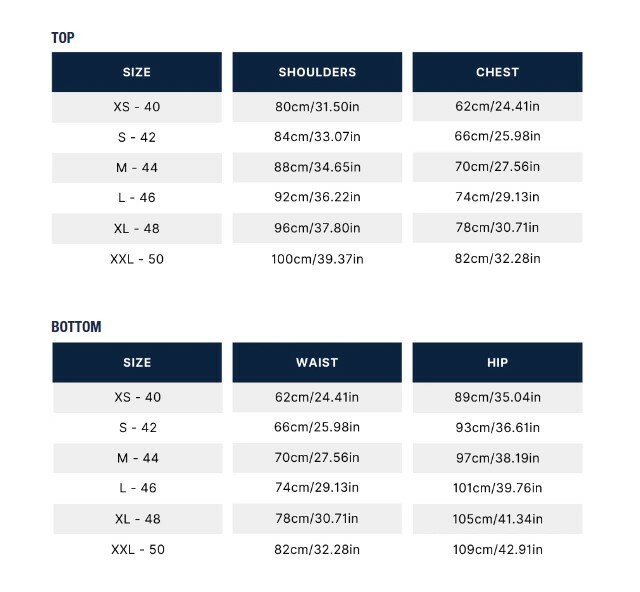Click the SIZE header in the Top table
Screen dimensions: 640x592
pyautogui.click(x=137, y=72)
